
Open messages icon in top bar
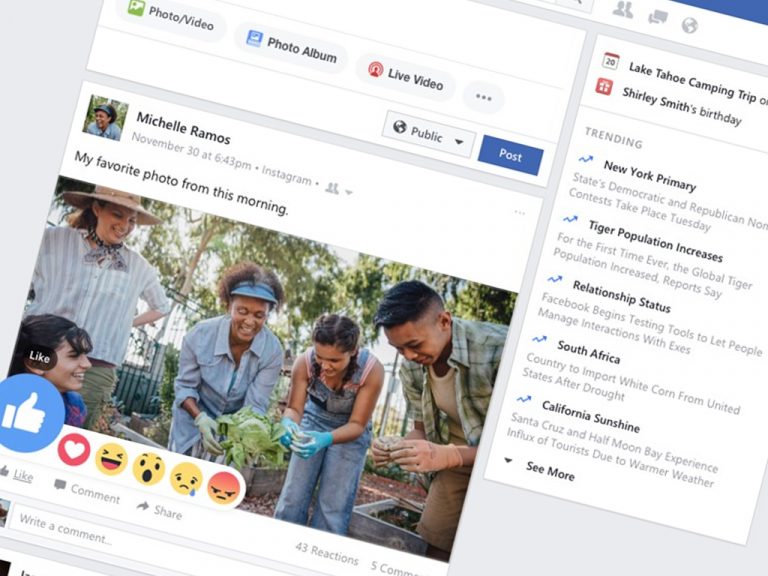657,17
